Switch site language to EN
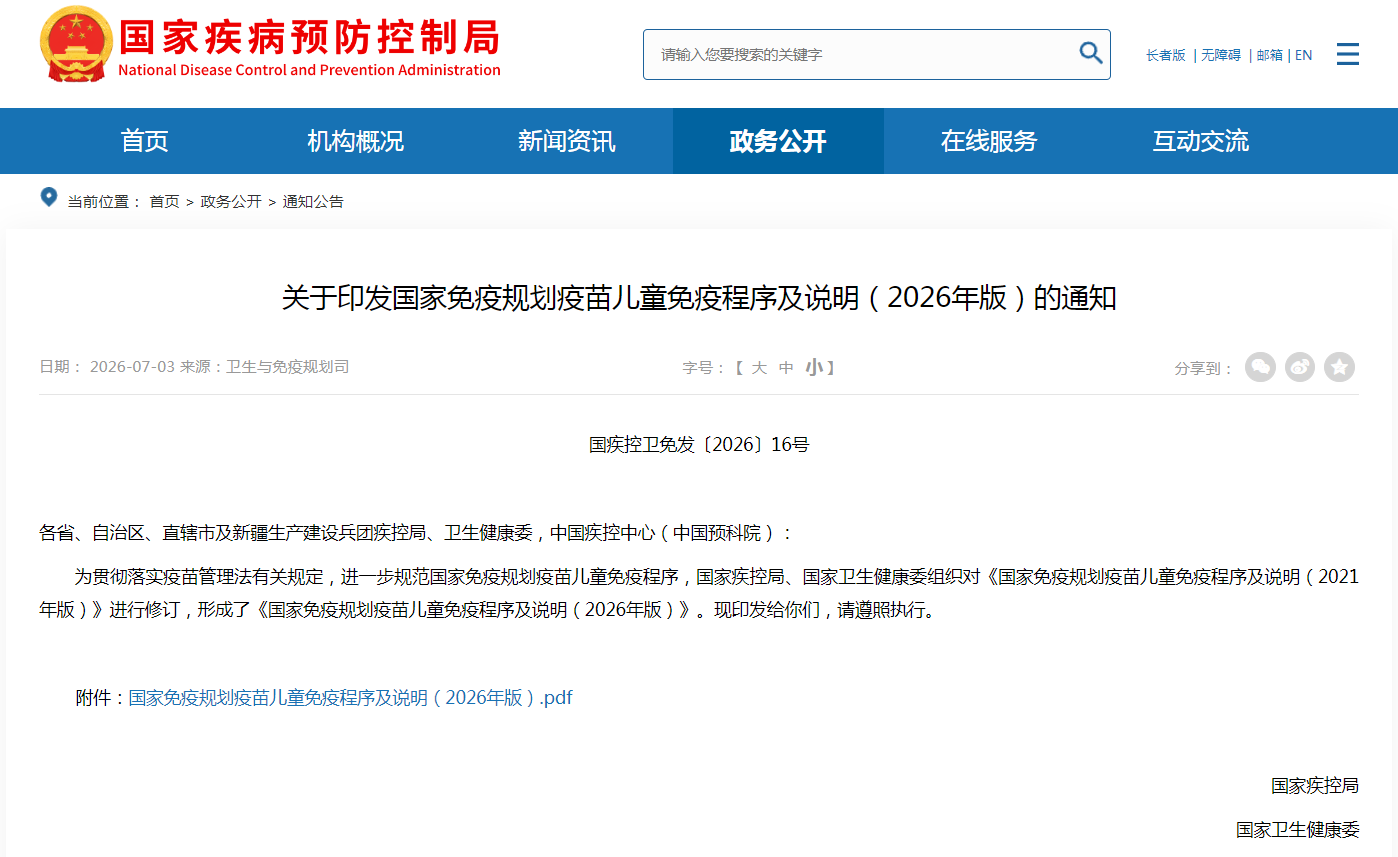 [1304, 55]
